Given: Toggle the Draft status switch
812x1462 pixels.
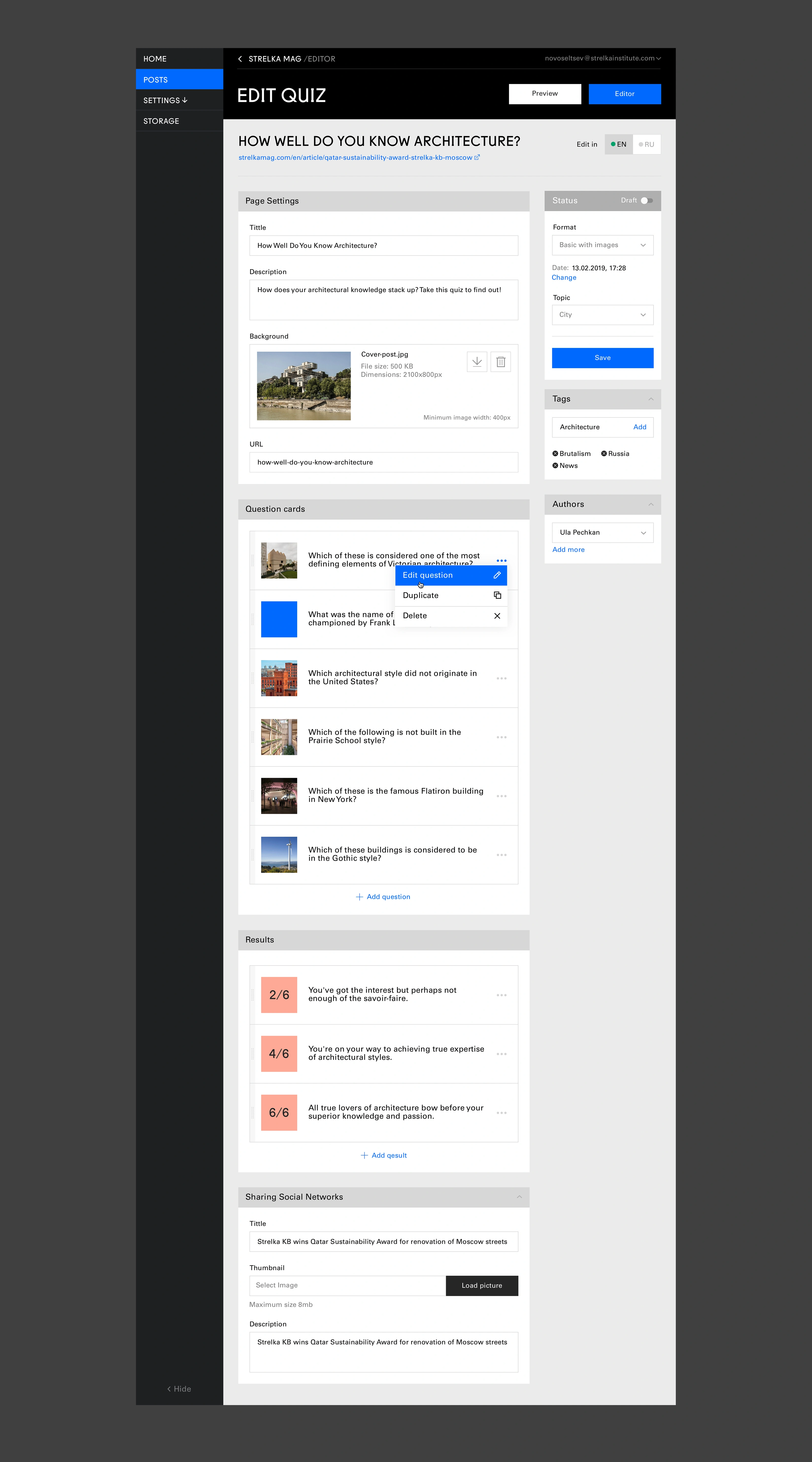Looking at the screenshot, I should tap(646, 200).
